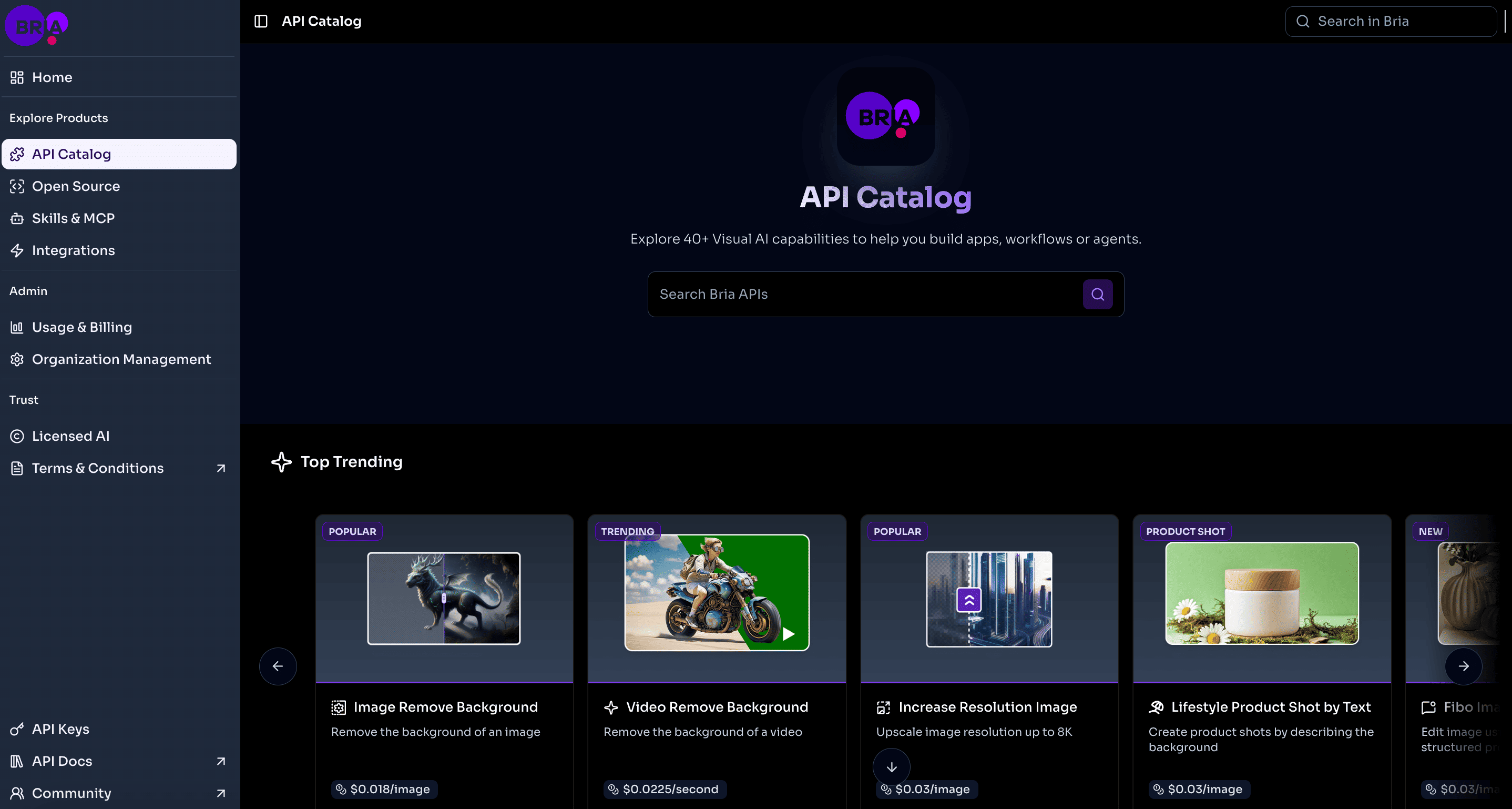Click the Terms & Conditions document icon

click(x=17, y=469)
